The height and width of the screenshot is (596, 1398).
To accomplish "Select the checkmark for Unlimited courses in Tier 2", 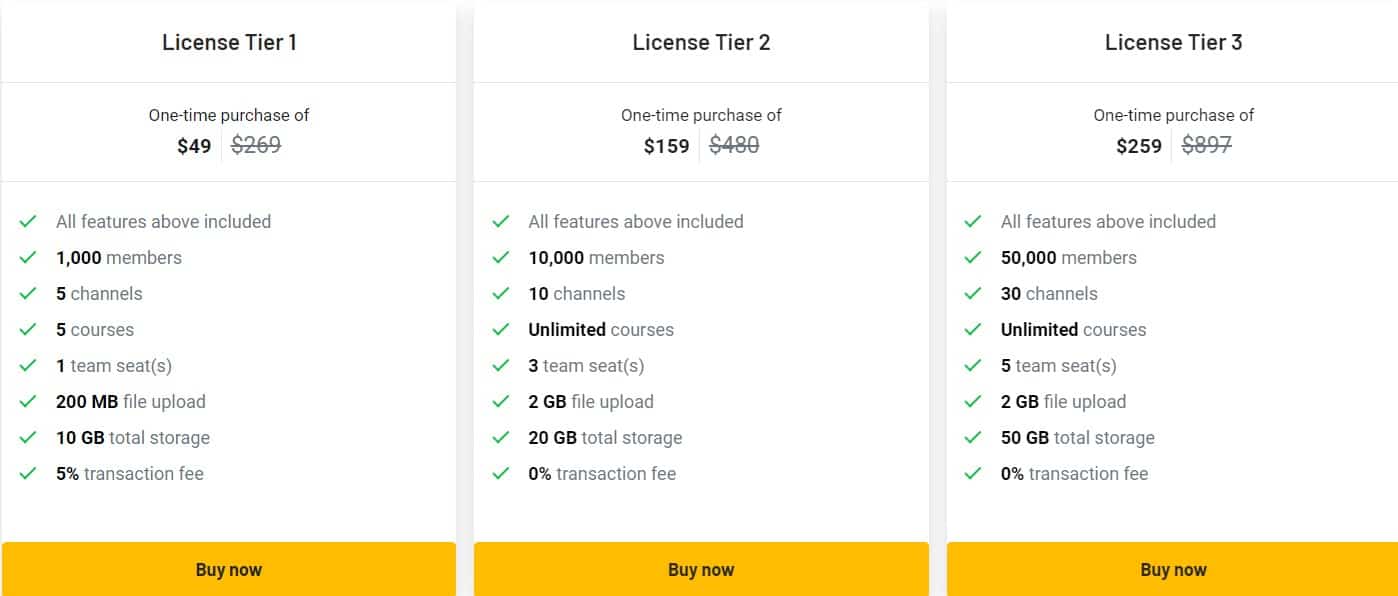I will 500,329.
